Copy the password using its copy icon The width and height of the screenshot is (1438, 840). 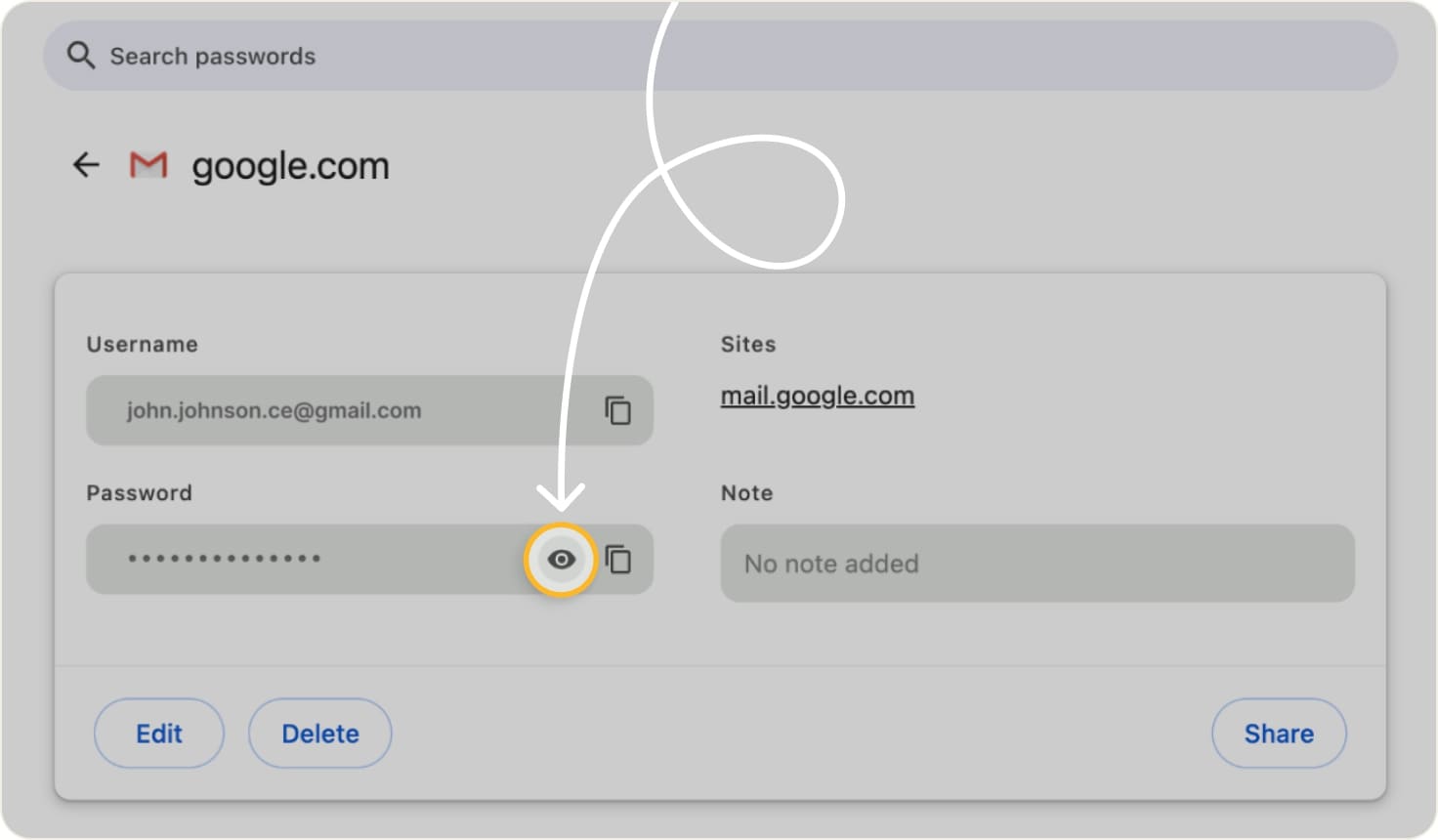[x=620, y=559]
